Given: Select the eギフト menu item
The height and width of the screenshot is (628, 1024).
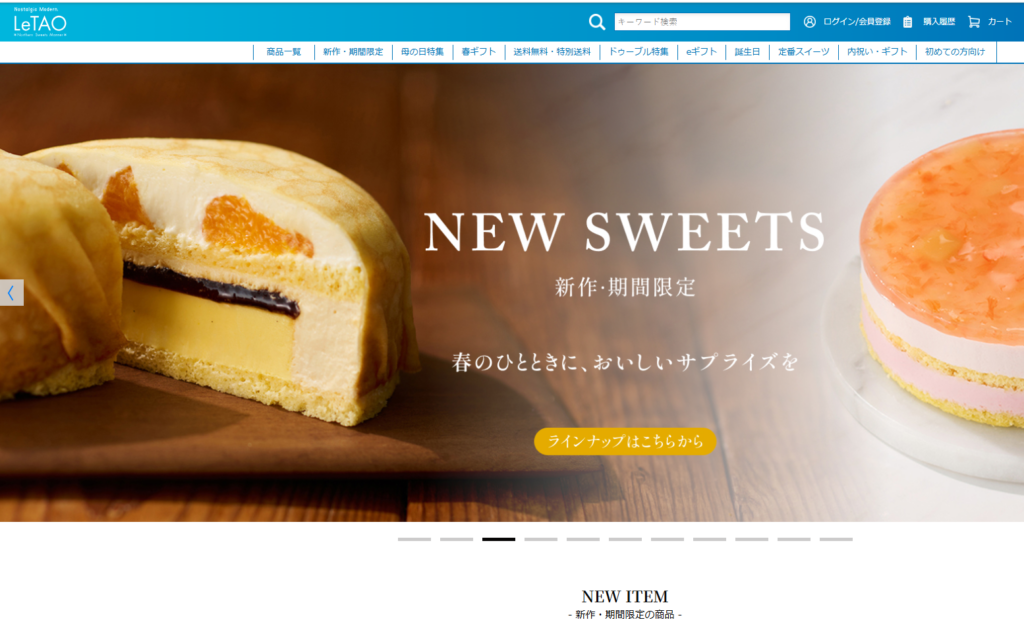Looking at the screenshot, I should [x=701, y=52].
